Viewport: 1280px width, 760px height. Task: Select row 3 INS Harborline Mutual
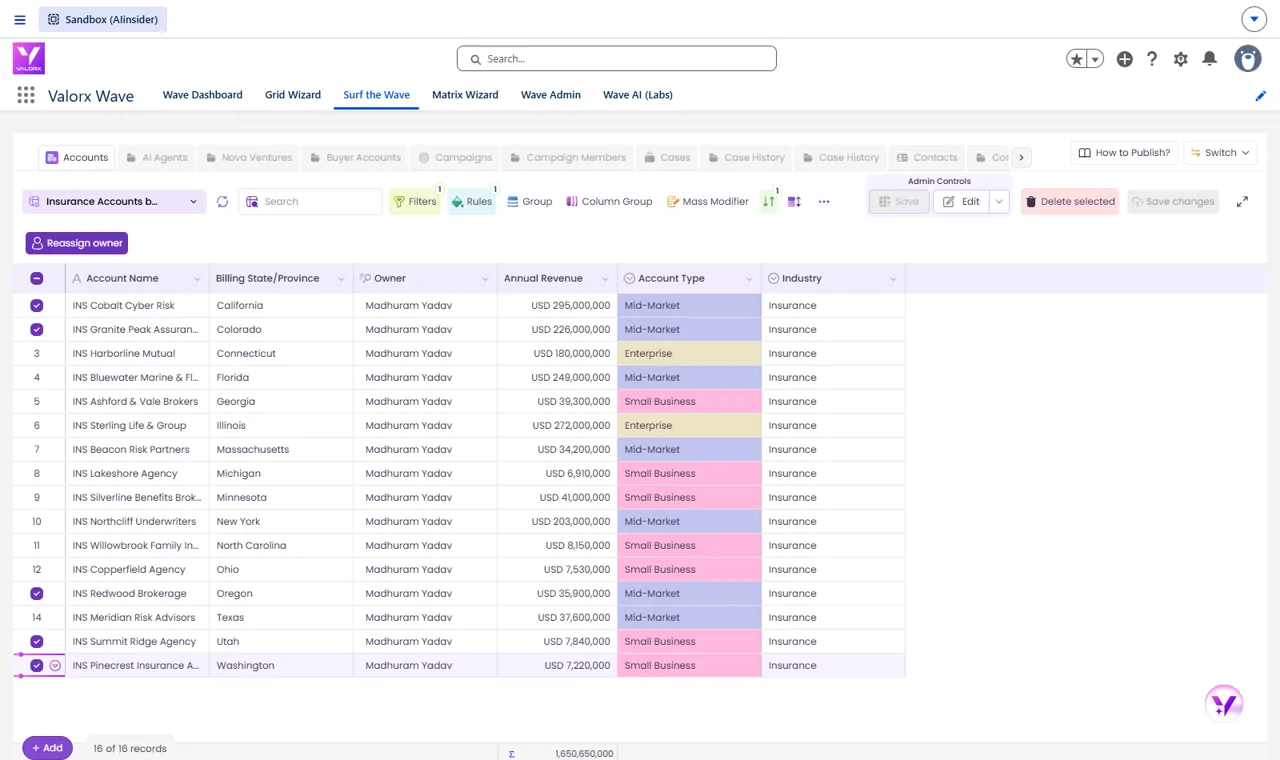coord(37,353)
